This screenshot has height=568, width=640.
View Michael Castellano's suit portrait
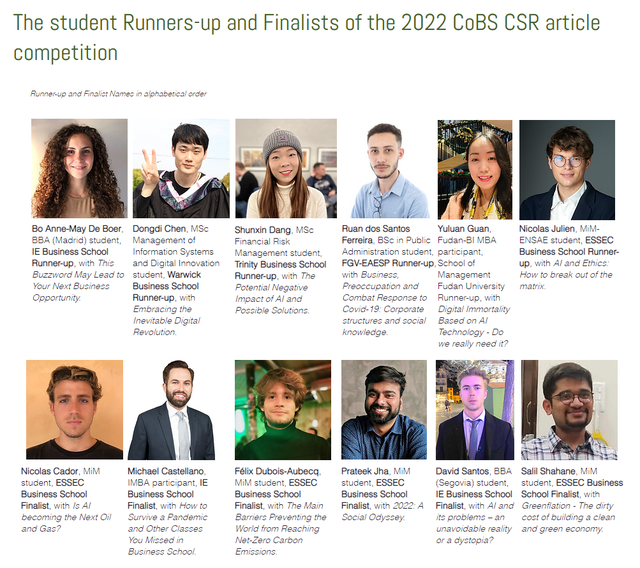[171, 410]
